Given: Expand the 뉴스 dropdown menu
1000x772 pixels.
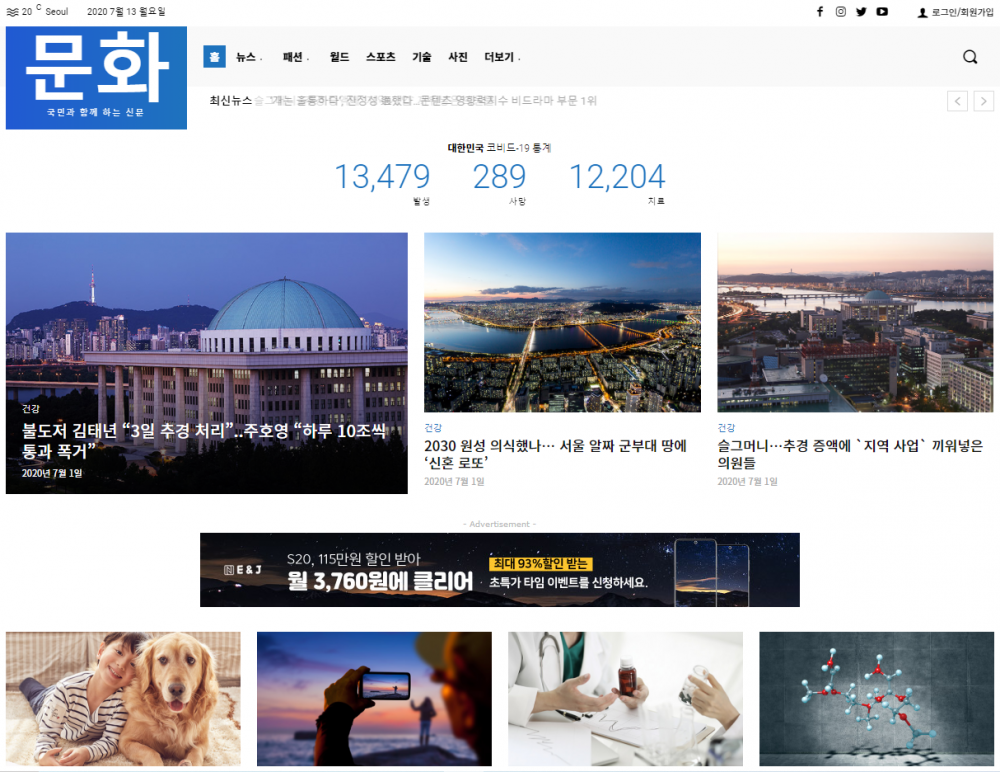Looking at the screenshot, I should click(248, 57).
